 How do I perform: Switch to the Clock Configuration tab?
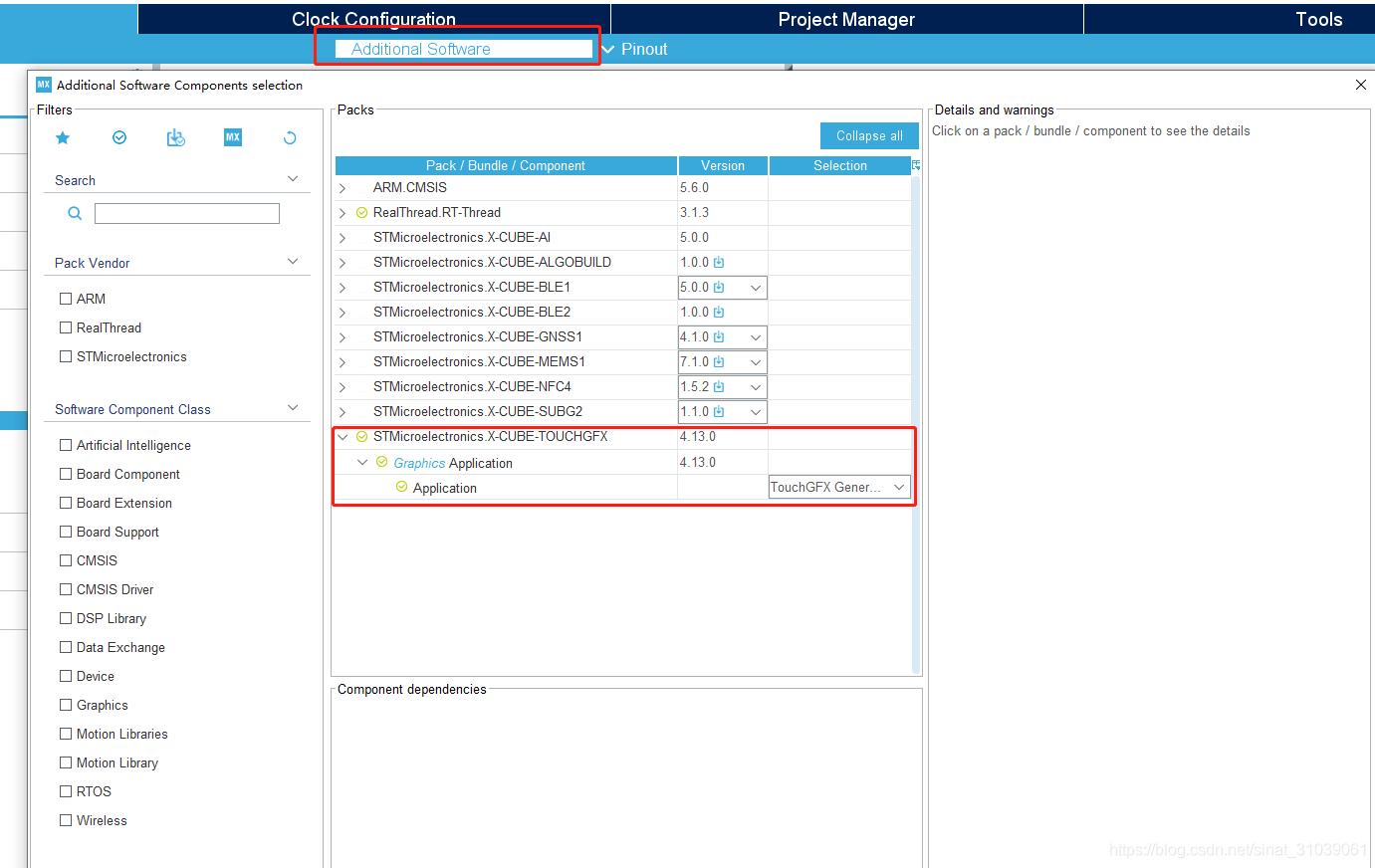(x=374, y=19)
